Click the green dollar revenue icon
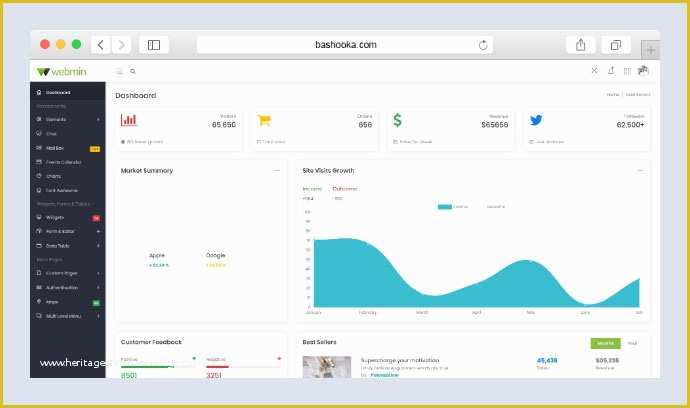This screenshot has width=690, height=408. coord(397,120)
